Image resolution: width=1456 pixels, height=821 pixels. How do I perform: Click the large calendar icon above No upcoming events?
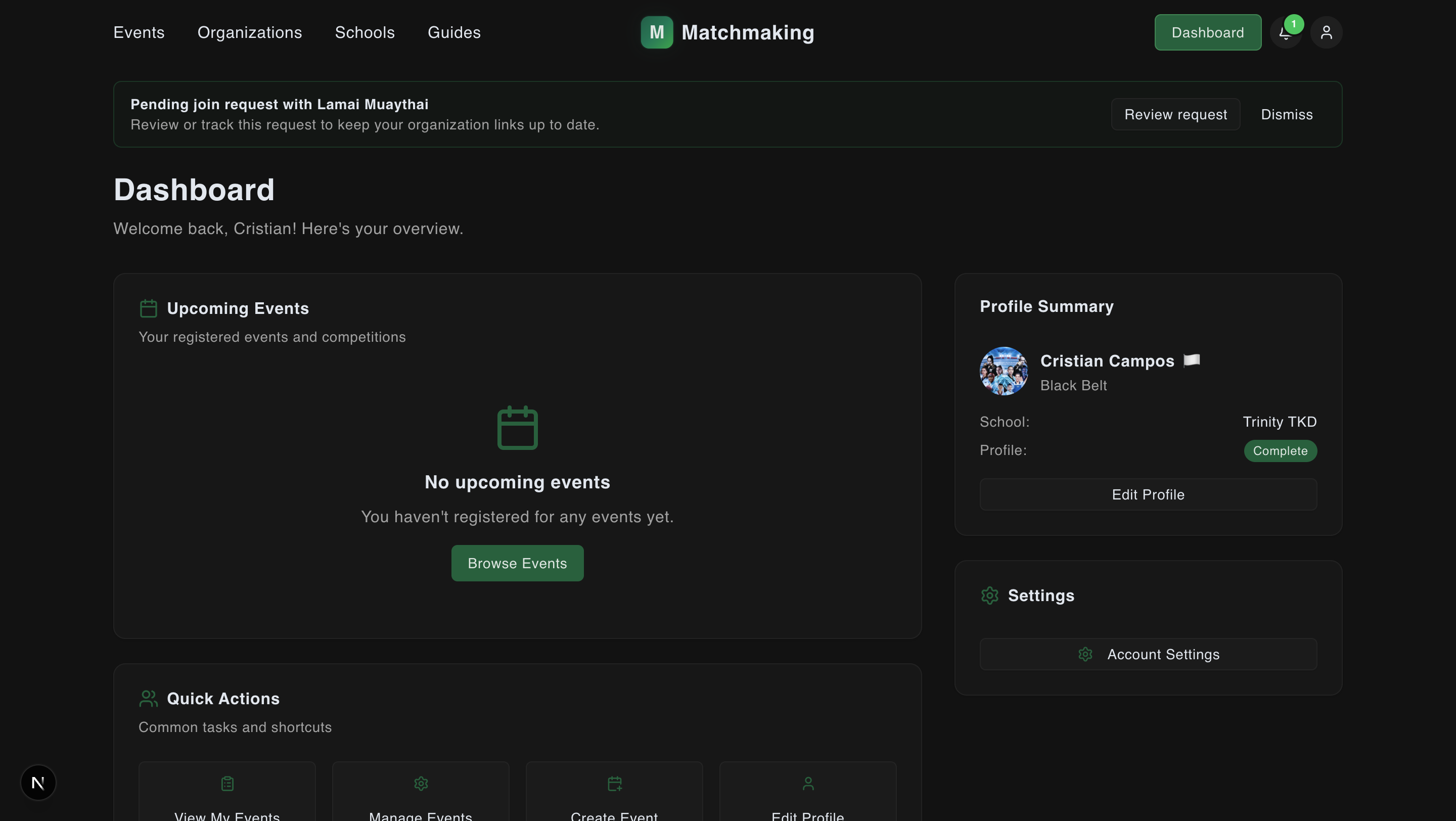[517, 428]
